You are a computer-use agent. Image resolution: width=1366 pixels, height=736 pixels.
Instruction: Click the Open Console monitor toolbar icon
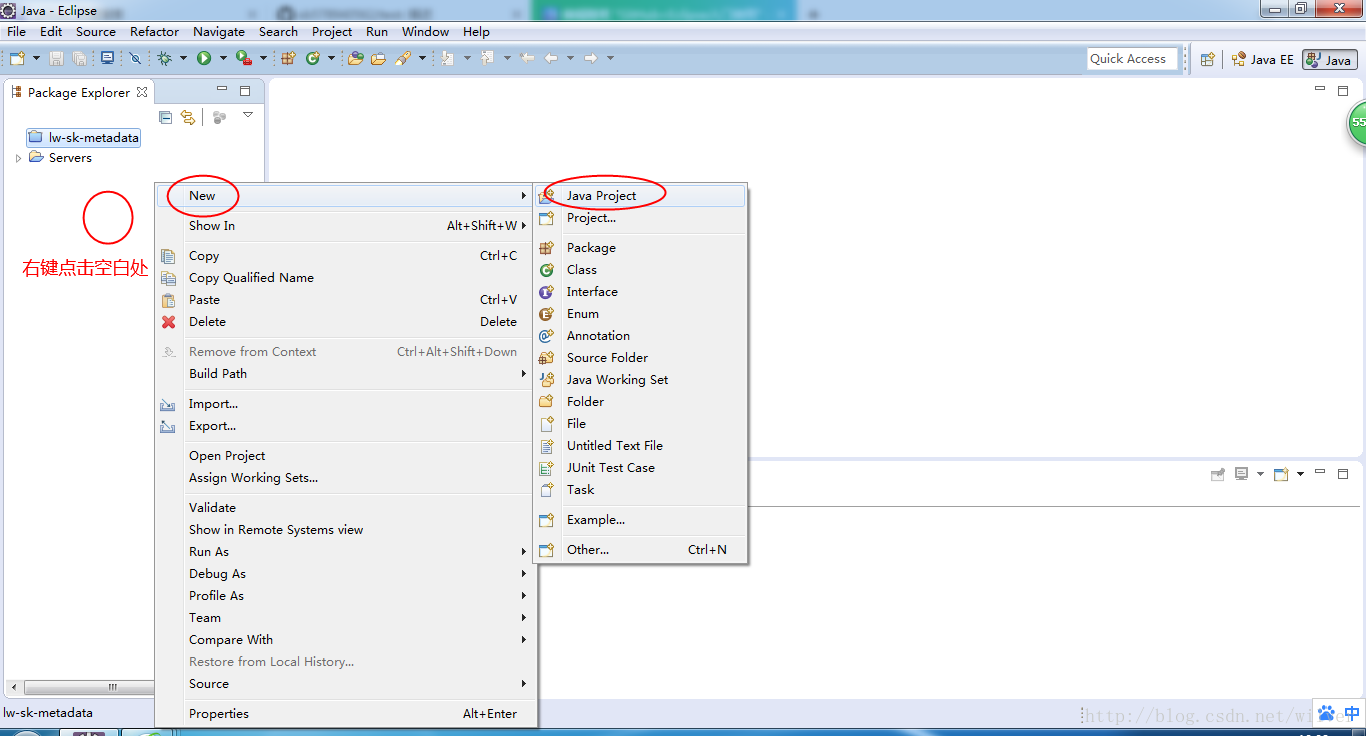pyautogui.click(x=107, y=58)
